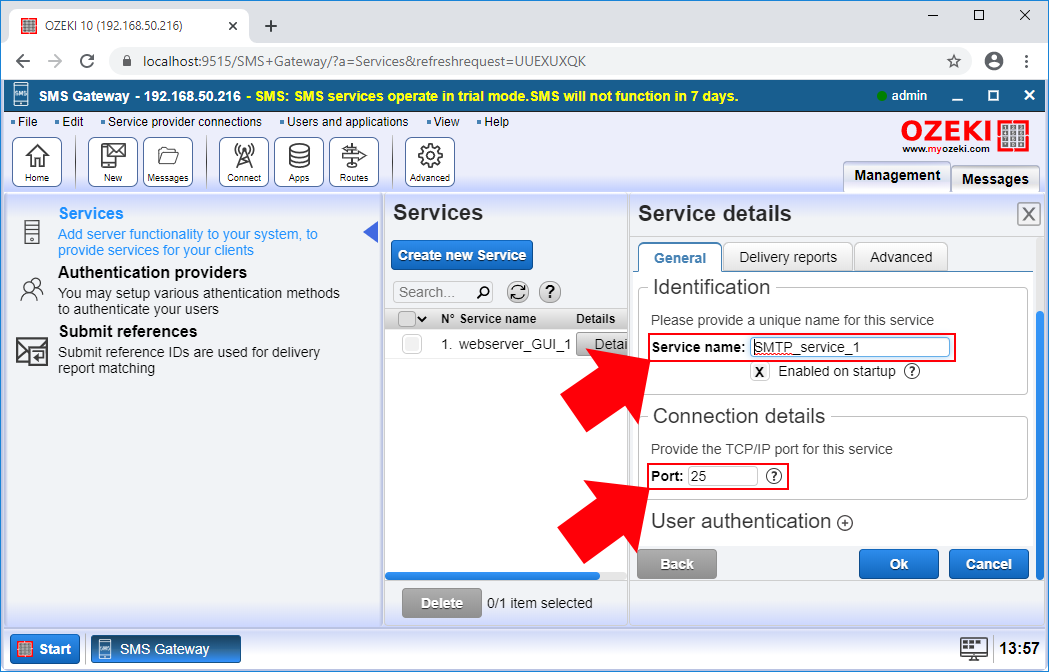Click the admin user label
Image resolution: width=1049 pixels, height=672 pixels.
[x=909, y=96]
